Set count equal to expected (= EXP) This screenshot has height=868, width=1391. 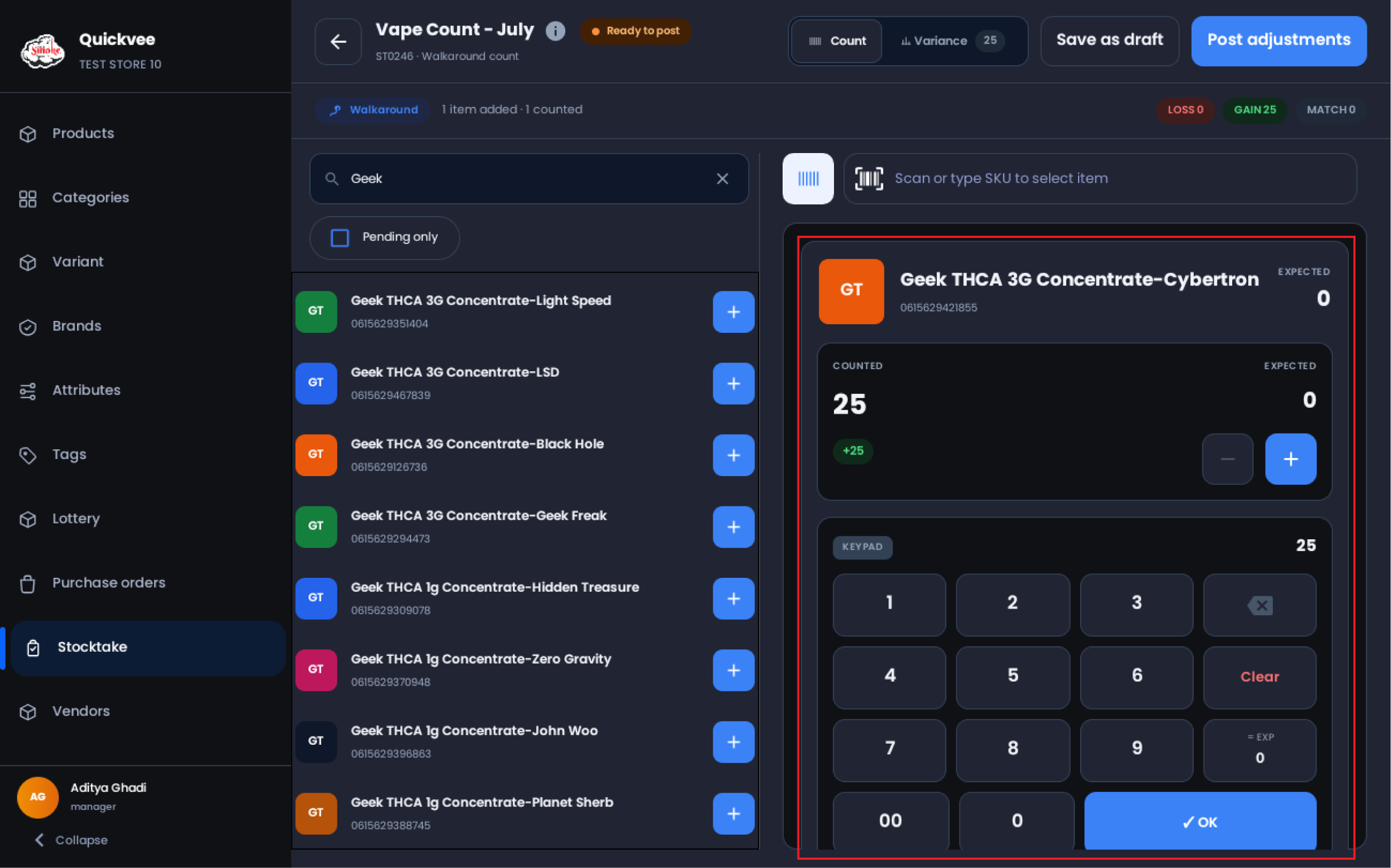1259,751
